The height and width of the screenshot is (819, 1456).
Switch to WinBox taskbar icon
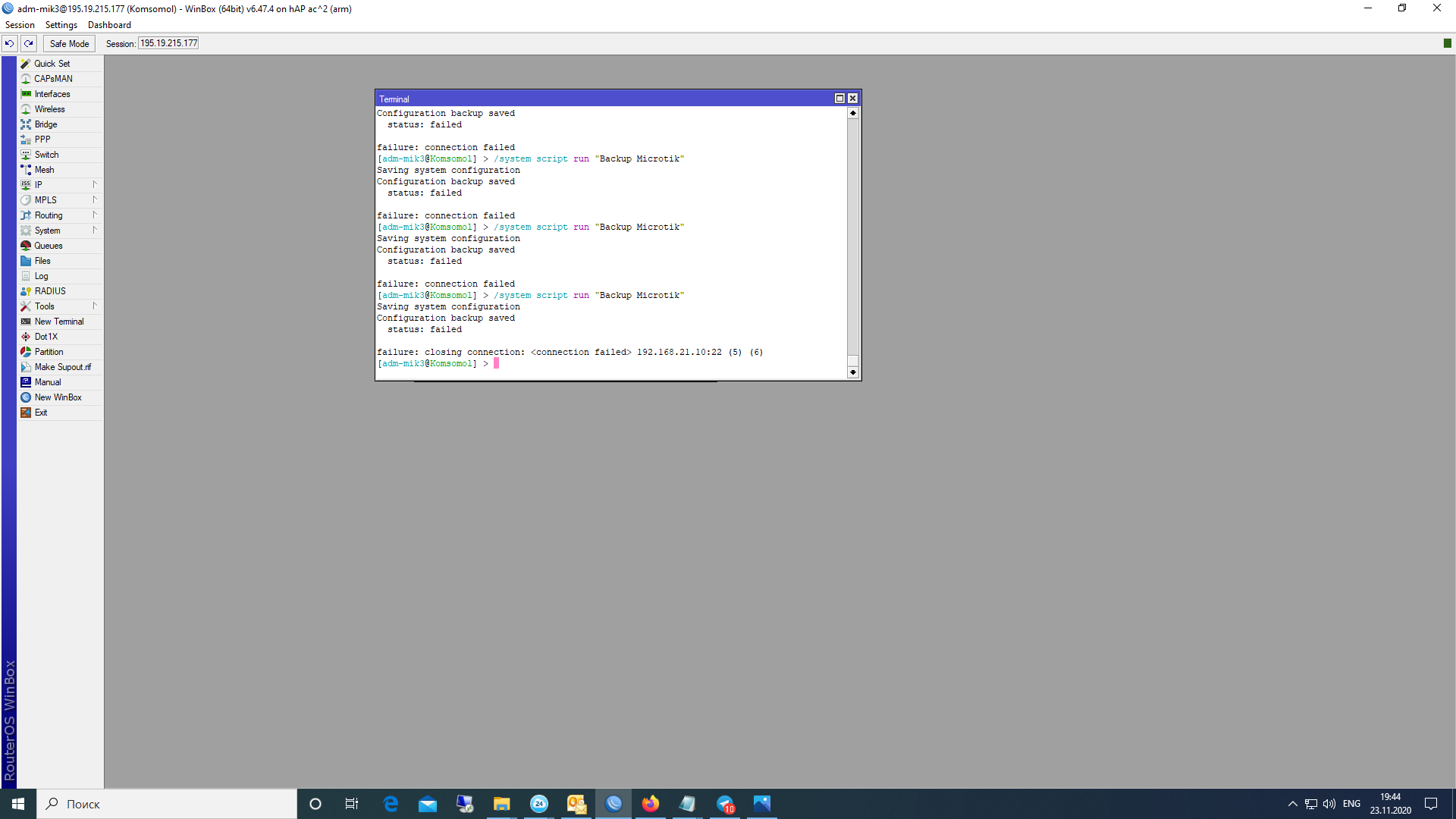tap(613, 804)
